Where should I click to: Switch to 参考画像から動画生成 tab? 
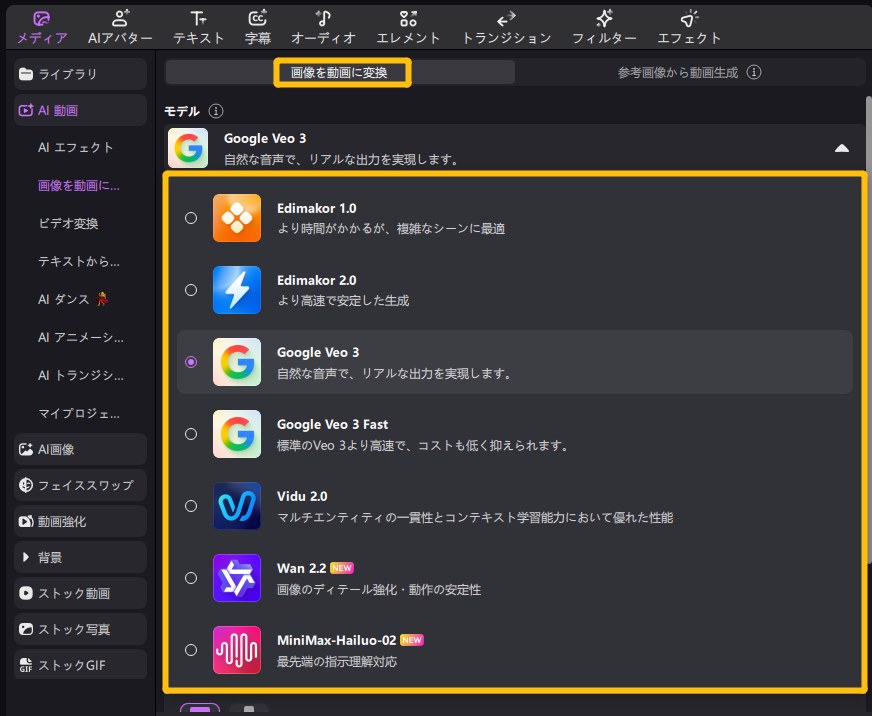point(689,72)
